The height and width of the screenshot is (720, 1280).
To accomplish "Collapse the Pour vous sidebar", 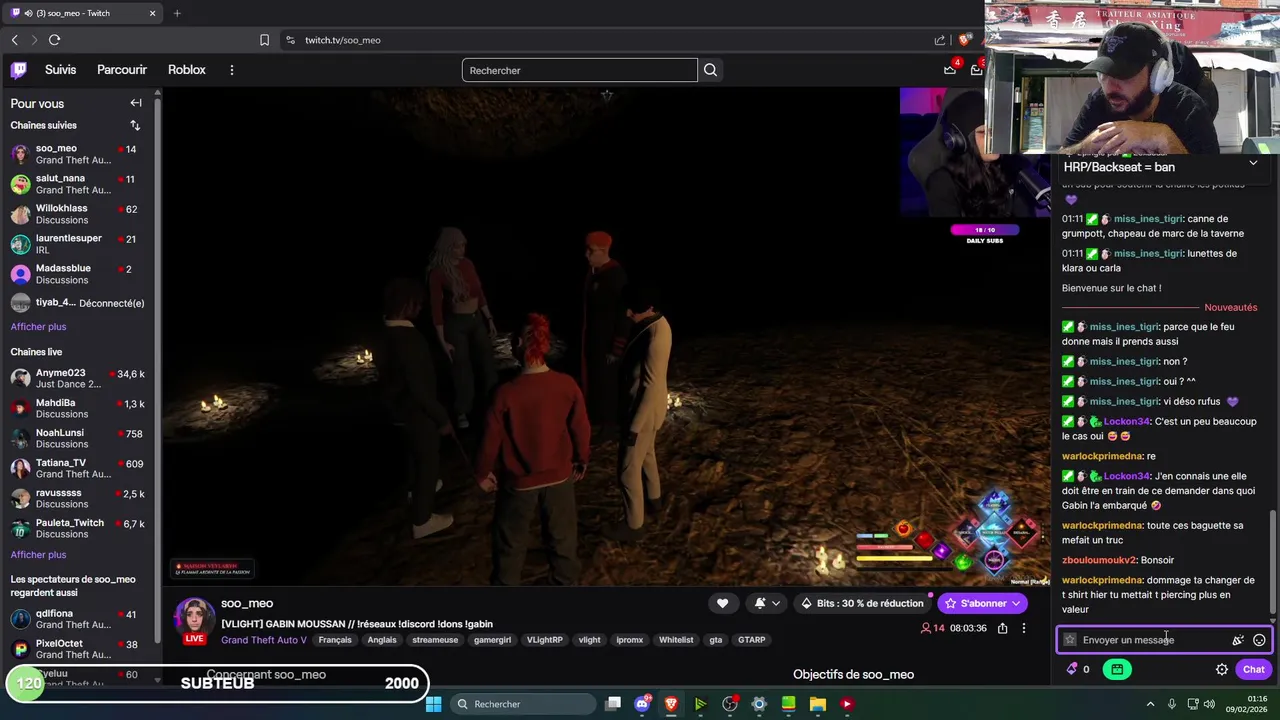I will [x=136, y=103].
